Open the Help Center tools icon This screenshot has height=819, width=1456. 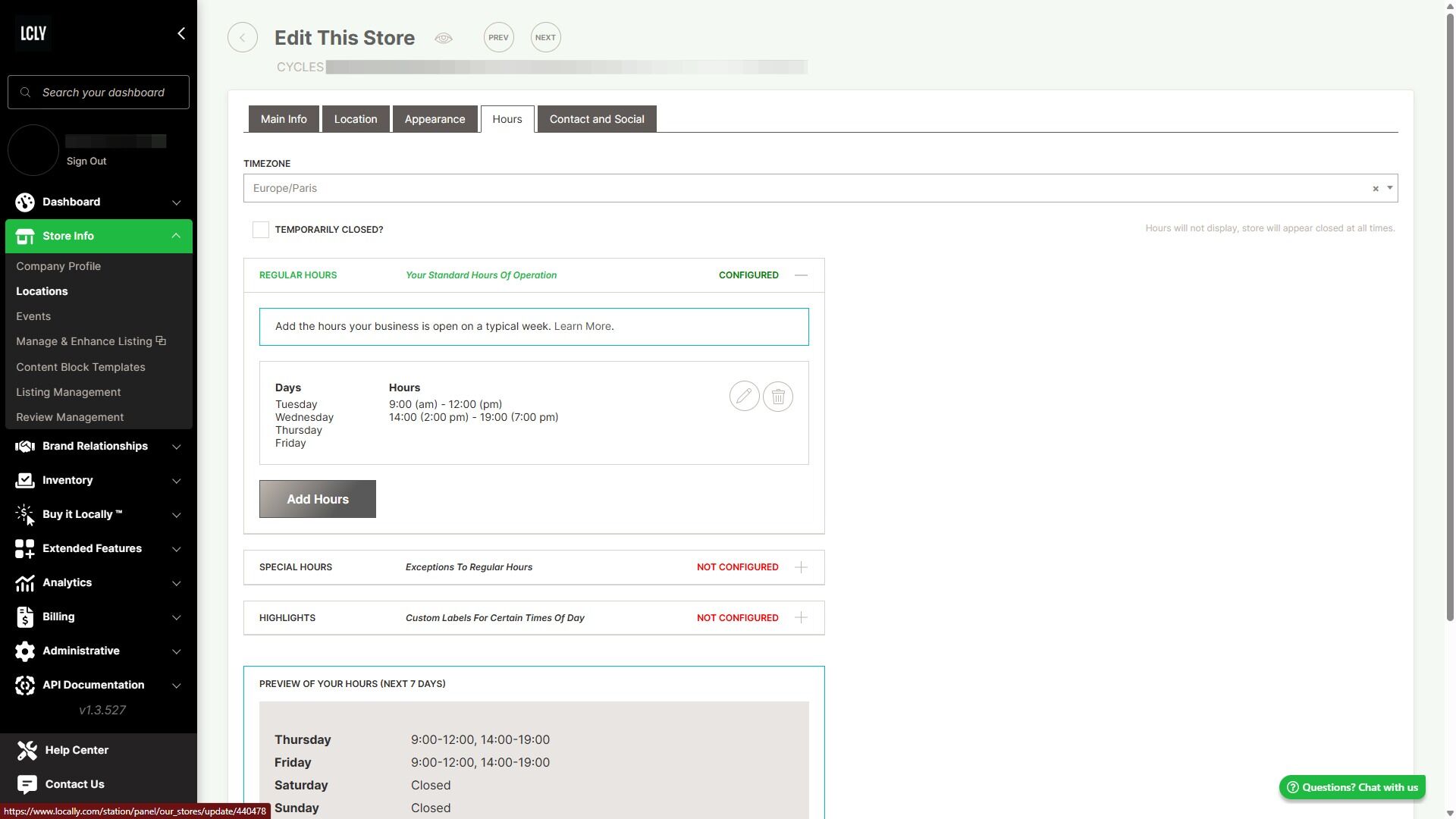point(27,750)
